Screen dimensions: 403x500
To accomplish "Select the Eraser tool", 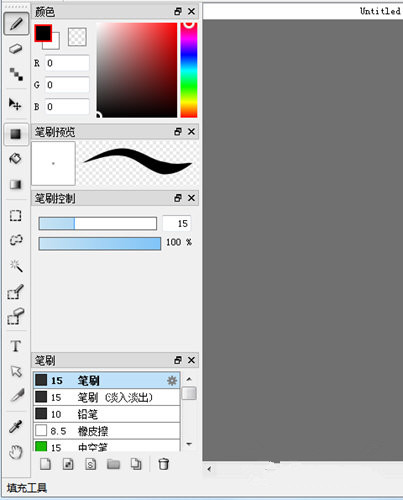I will click(x=16, y=49).
